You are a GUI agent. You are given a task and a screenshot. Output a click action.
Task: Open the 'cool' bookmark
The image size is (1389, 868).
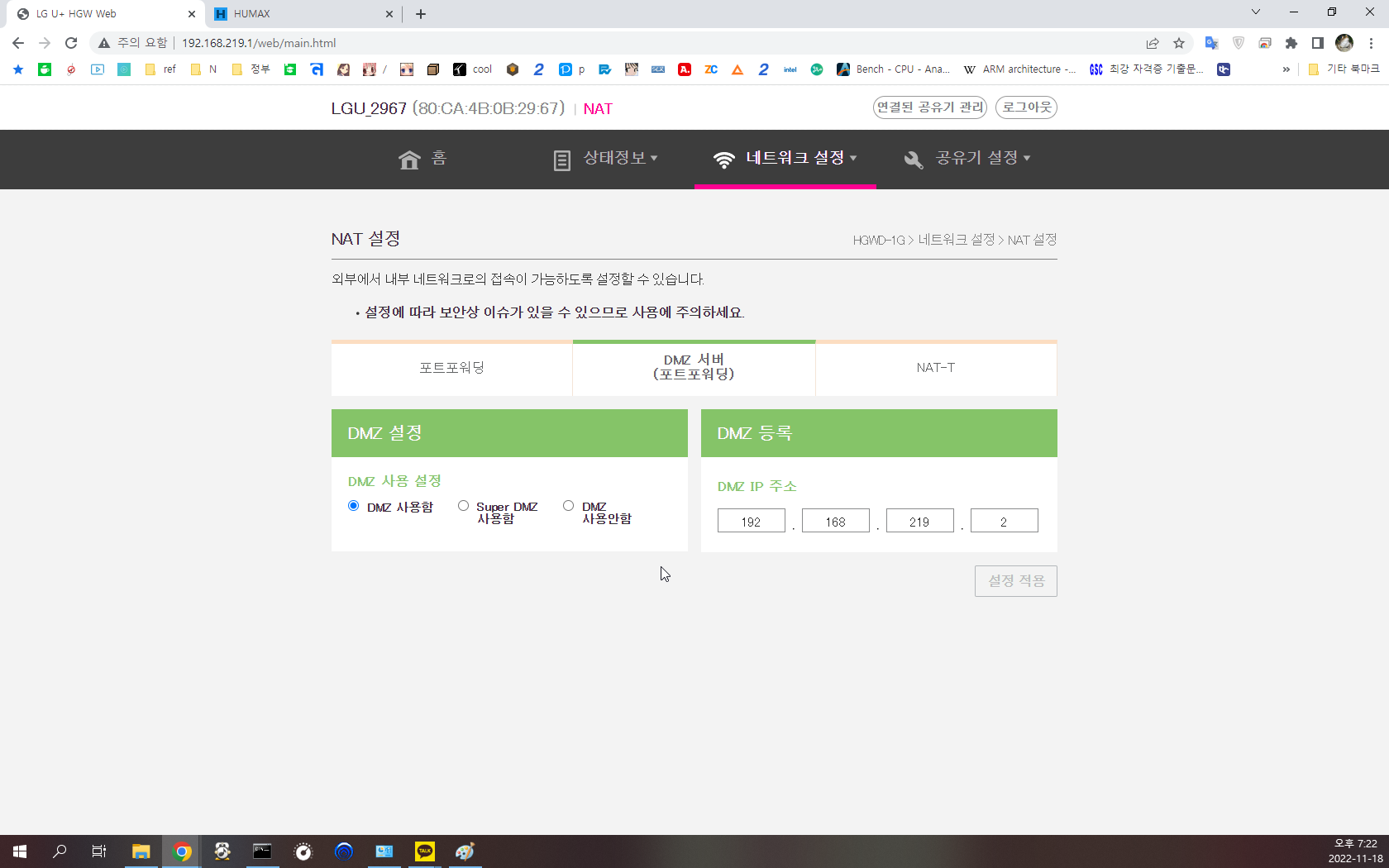pos(473,69)
